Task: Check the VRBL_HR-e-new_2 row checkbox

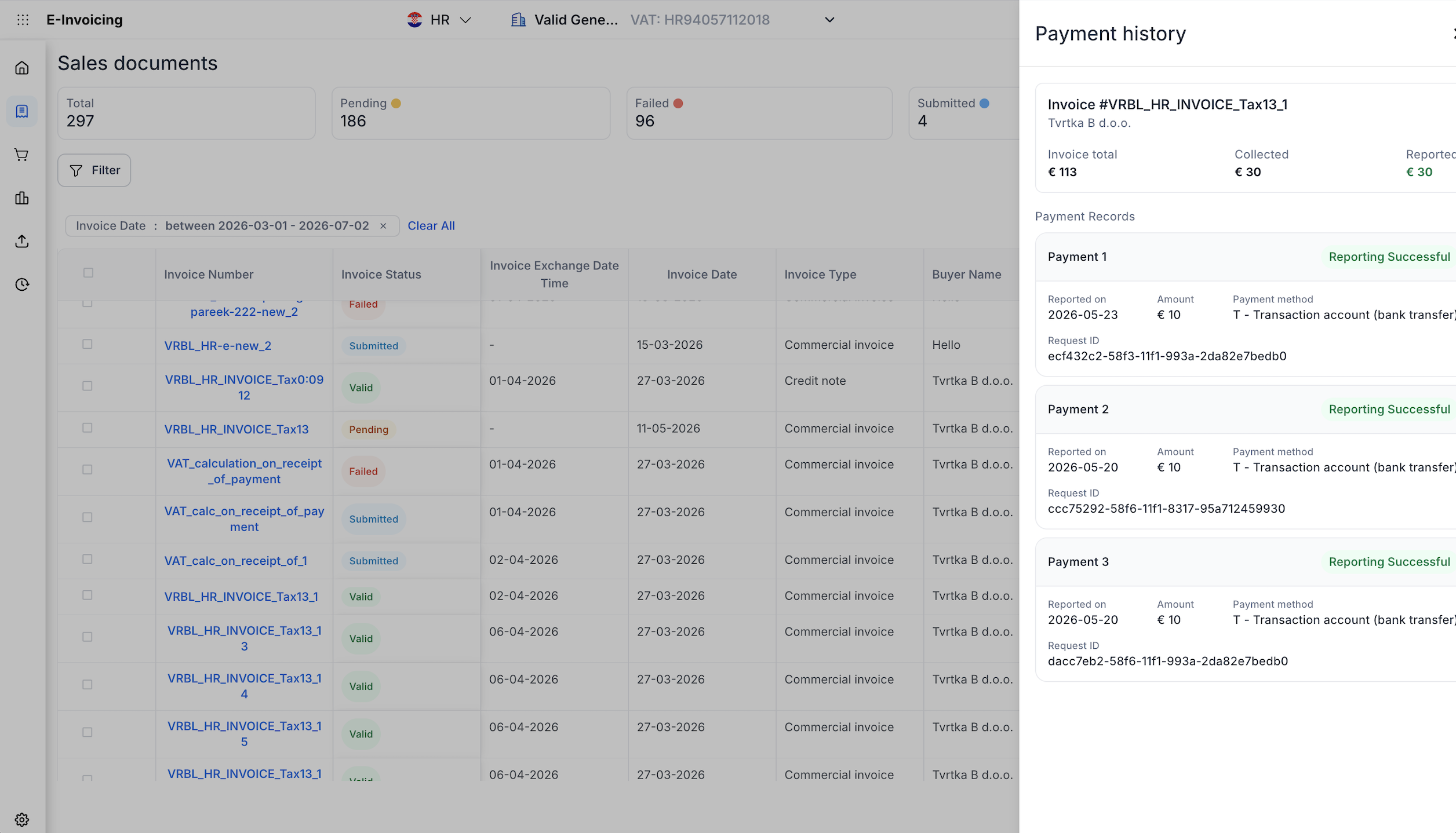Action: (88, 344)
